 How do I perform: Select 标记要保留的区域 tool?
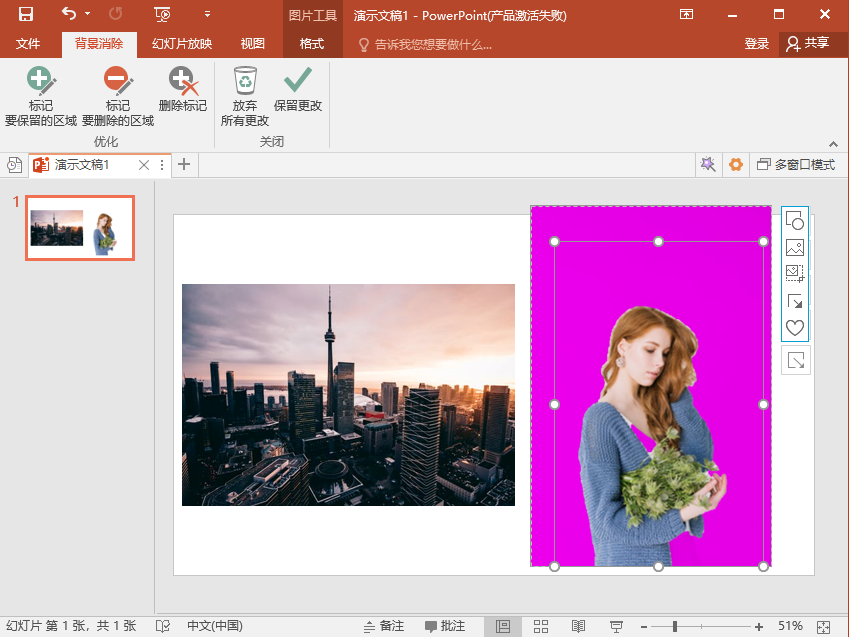pyautogui.click(x=41, y=96)
